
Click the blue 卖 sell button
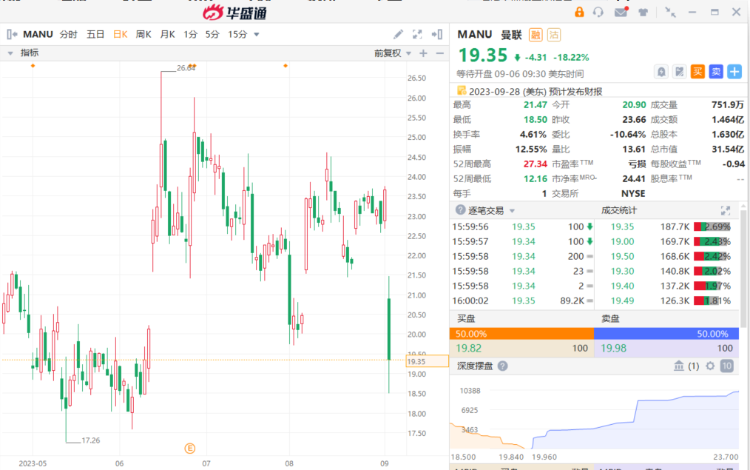[x=716, y=72]
